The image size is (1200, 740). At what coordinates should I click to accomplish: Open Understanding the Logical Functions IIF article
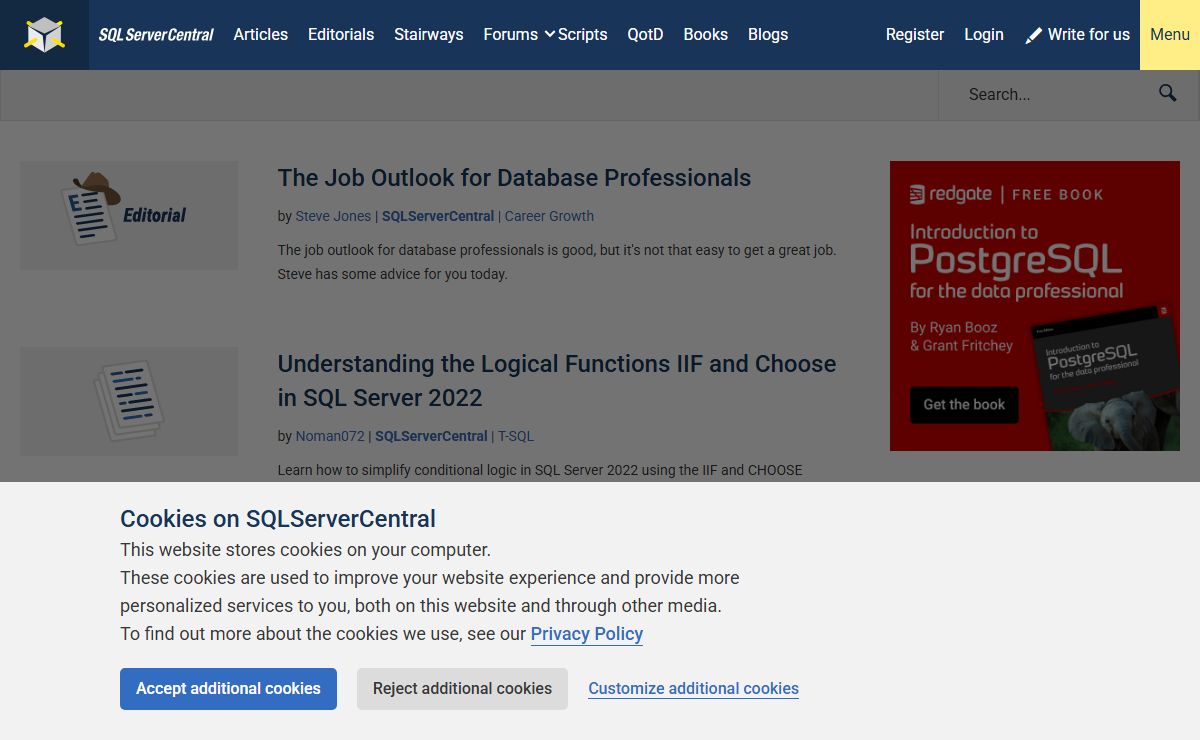(x=557, y=381)
